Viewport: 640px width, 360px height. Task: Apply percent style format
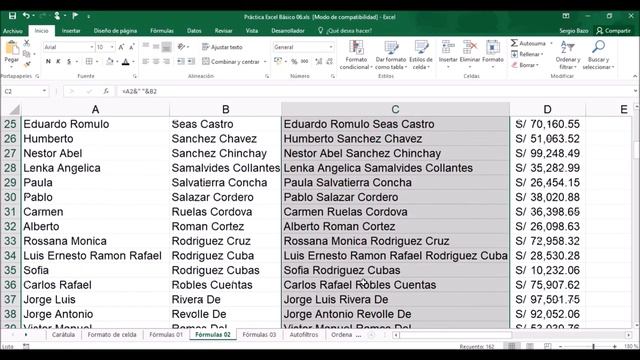pos(294,62)
